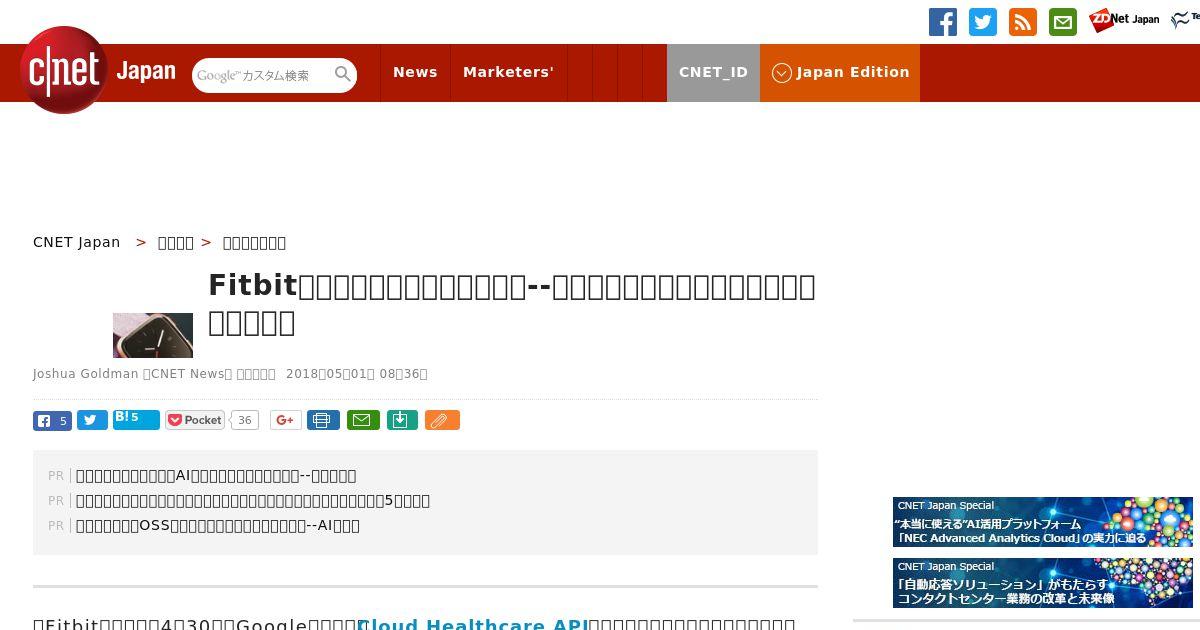Share article on Facebook, count 5
Image resolution: width=1200 pixels, height=630 pixels.
52,421
